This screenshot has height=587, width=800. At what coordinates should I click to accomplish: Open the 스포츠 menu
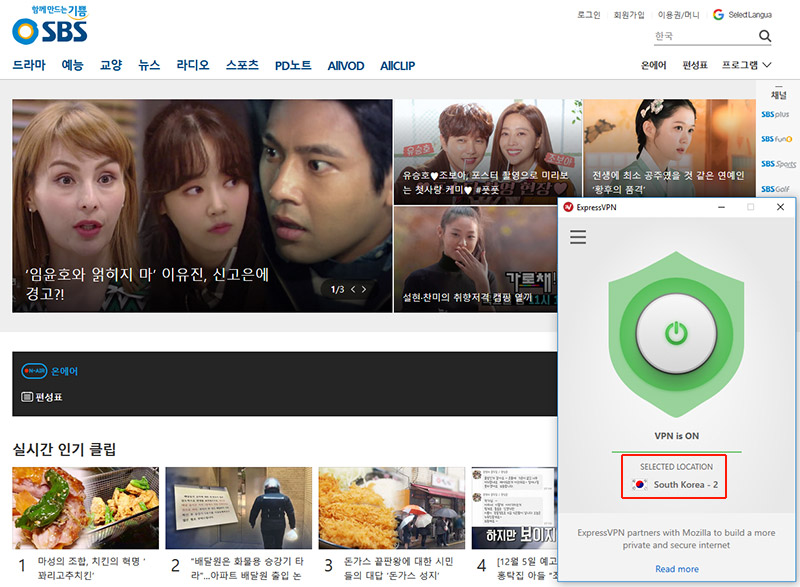[x=242, y=65]
